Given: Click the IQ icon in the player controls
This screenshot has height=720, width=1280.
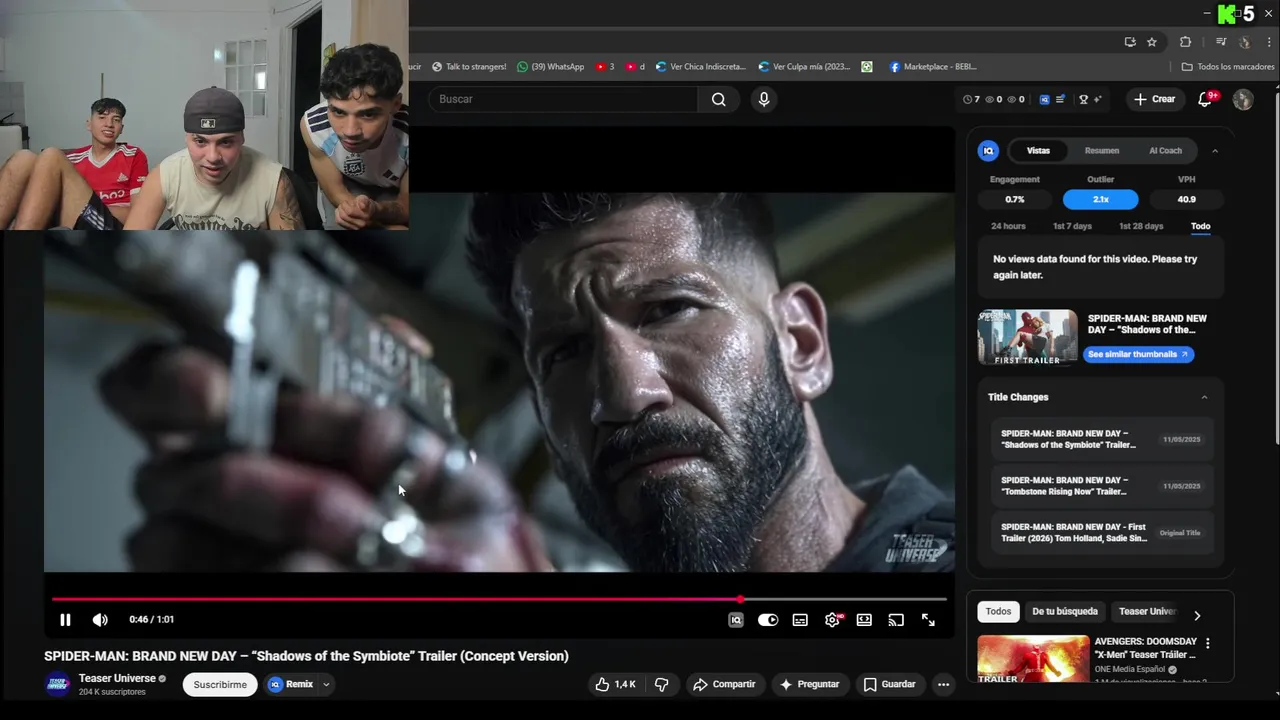Looking at the screenshot, I should pyautogui.click(x=736, y=620).
